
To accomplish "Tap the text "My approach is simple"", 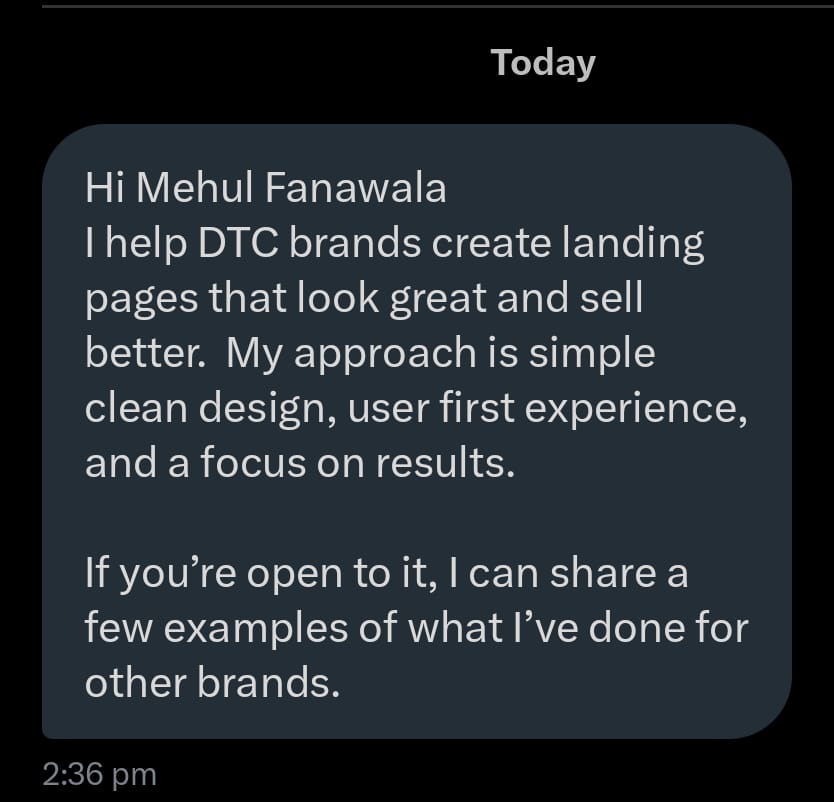I will (440, 353).
